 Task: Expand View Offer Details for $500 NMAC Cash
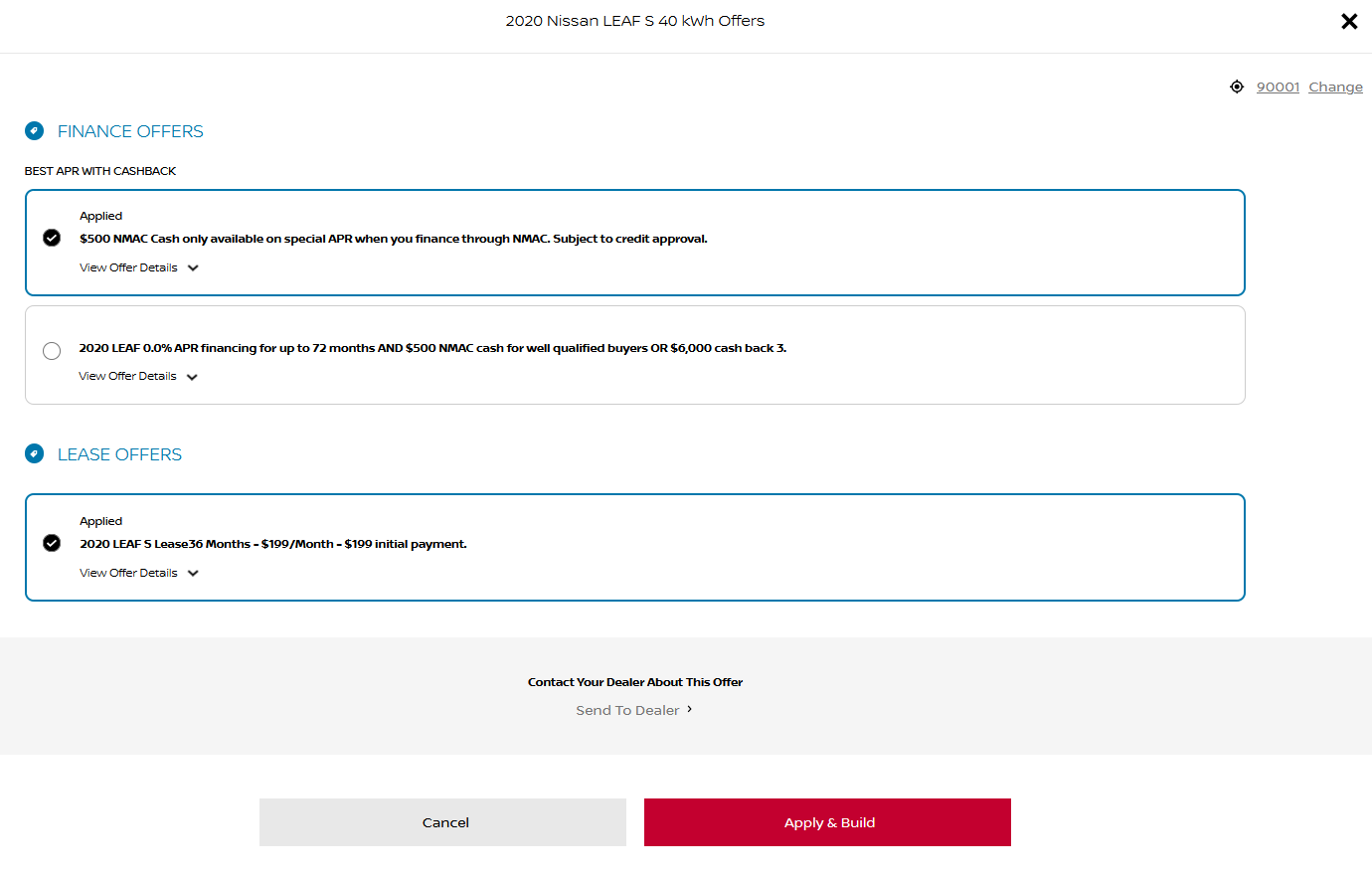139,267
